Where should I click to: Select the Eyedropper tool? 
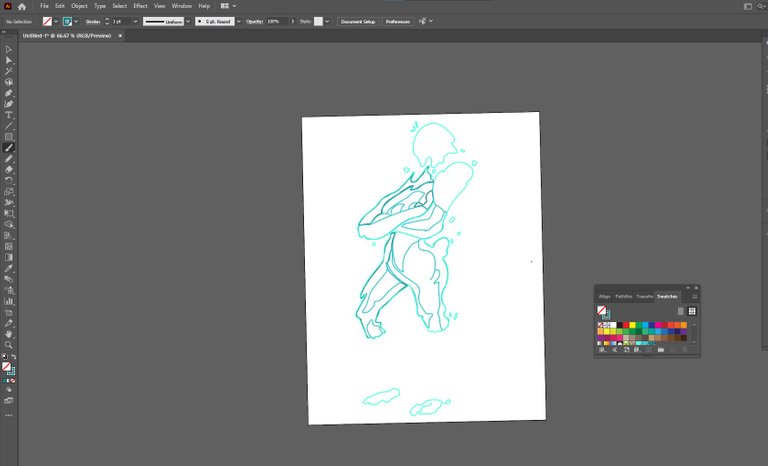[x=8, y=269]
